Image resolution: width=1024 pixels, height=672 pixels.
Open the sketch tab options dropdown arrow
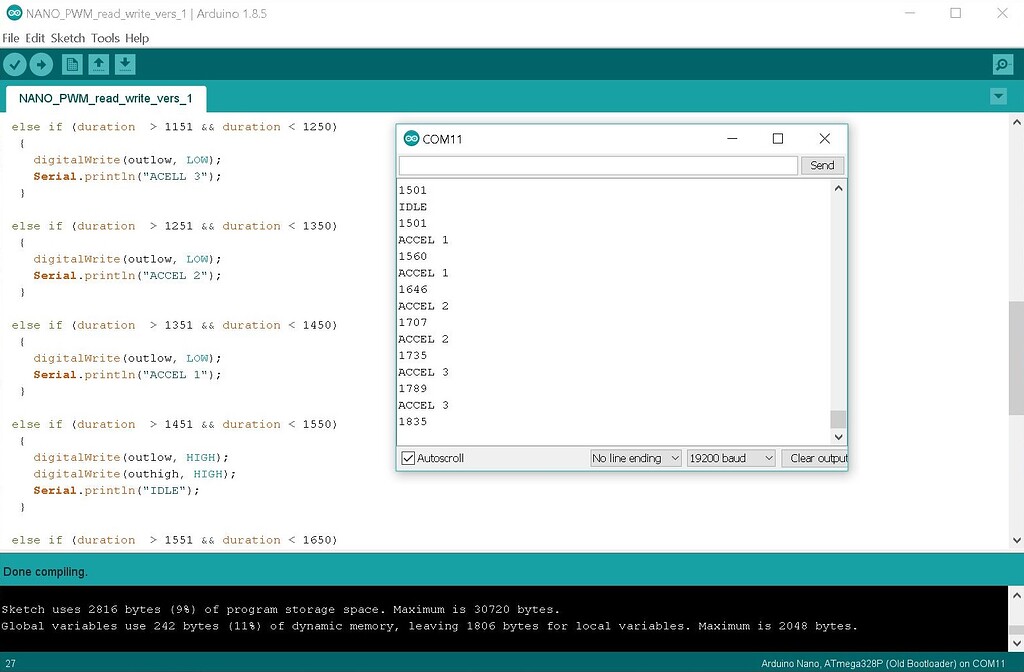point(997,96)
